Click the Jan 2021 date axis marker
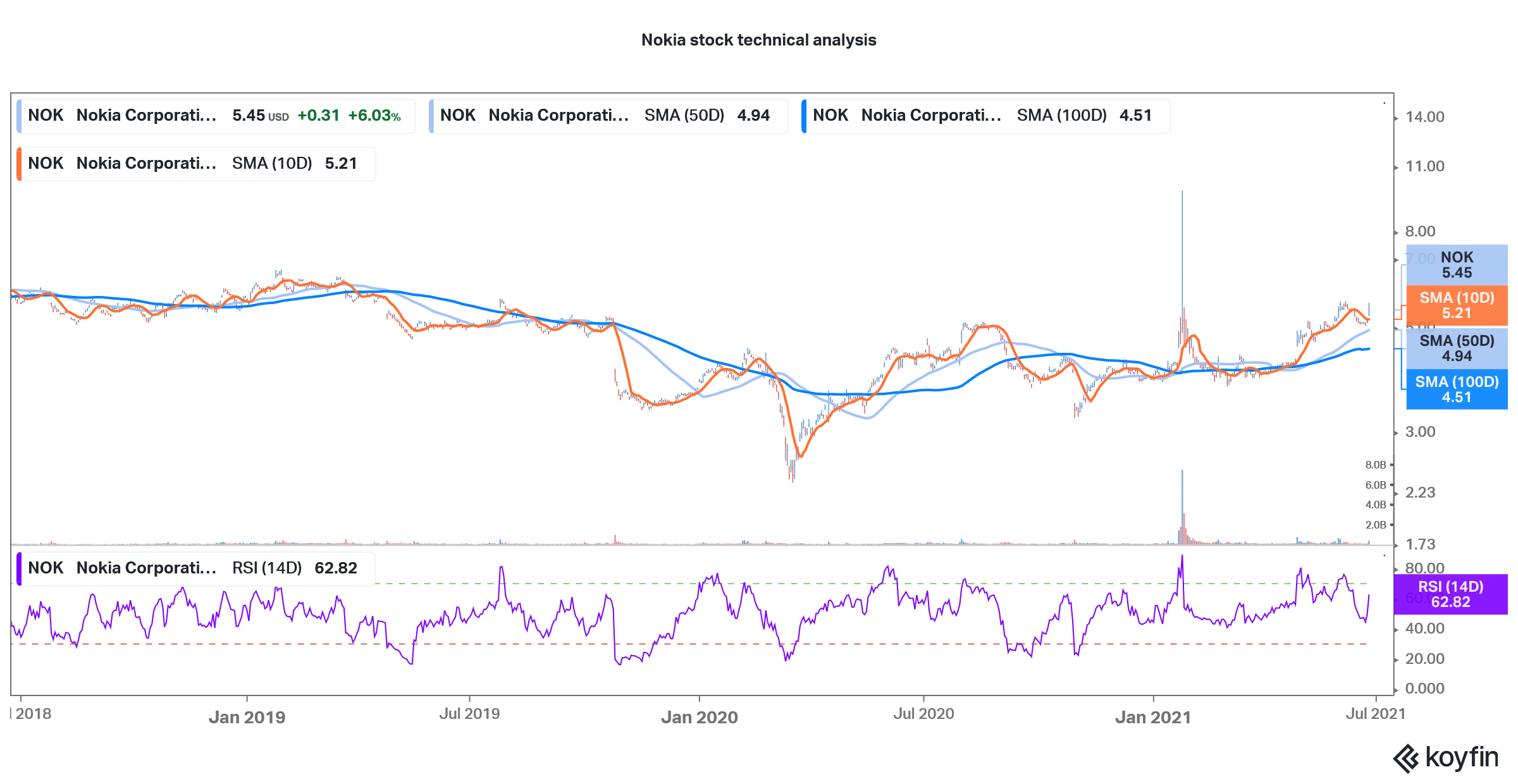Viewport: 1518px width, 784px height. click(x=1152, y=717)
